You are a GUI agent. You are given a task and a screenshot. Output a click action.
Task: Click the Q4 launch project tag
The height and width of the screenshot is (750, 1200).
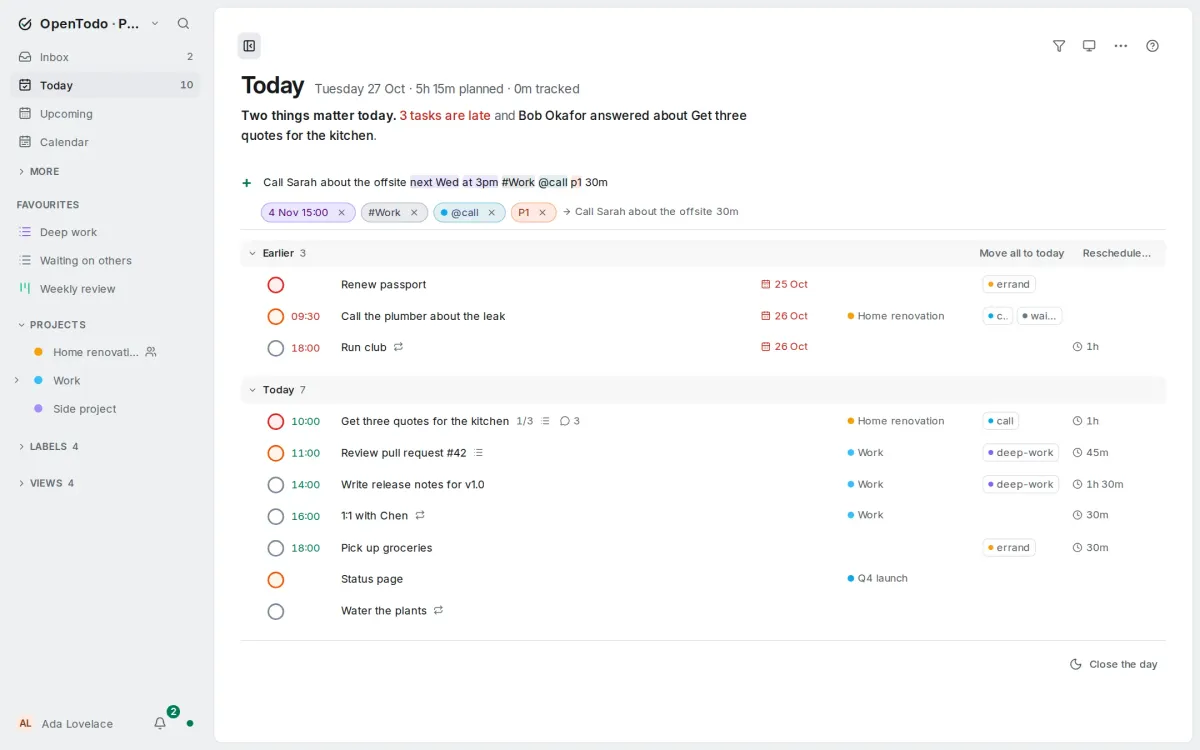tap(878, 578)
